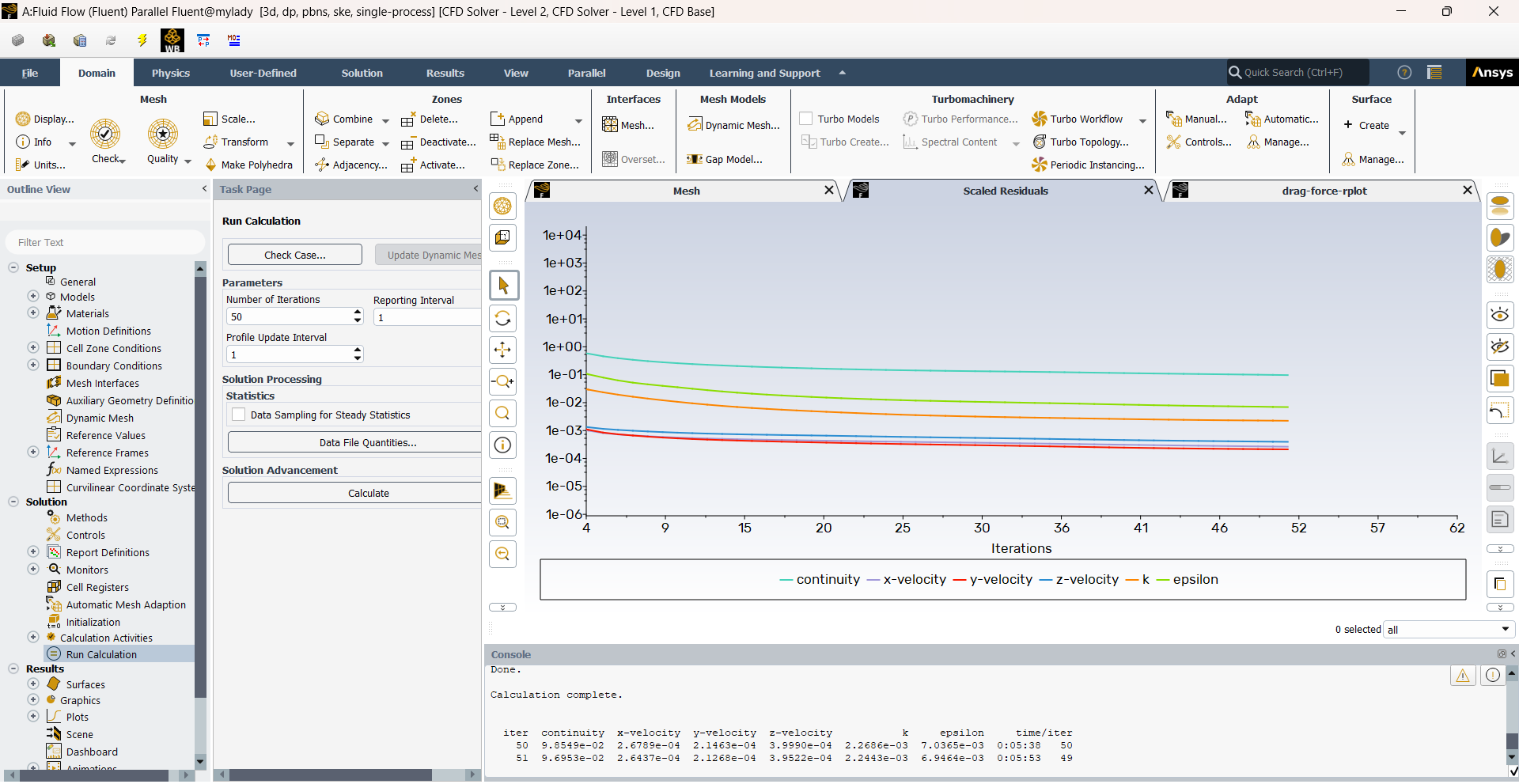Enable Data Sampling for Steady Statistics
This screenshot has width=1519, height=784.
pyautogui.click(x=239, y=415)
